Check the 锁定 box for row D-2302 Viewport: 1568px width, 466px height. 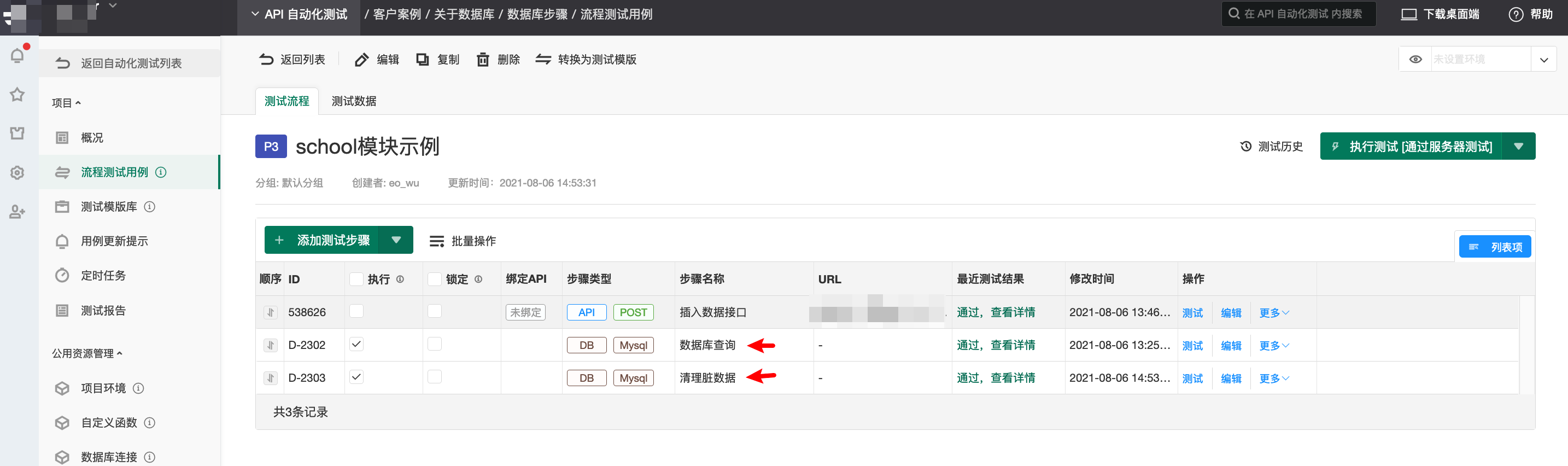coord(435,344)
